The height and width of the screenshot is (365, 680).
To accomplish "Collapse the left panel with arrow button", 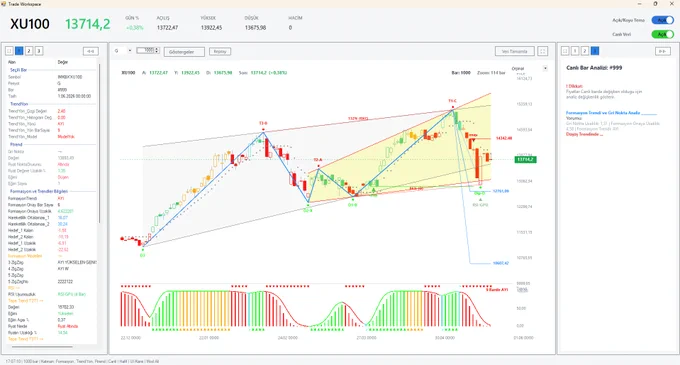I will [x=91, y=51].
